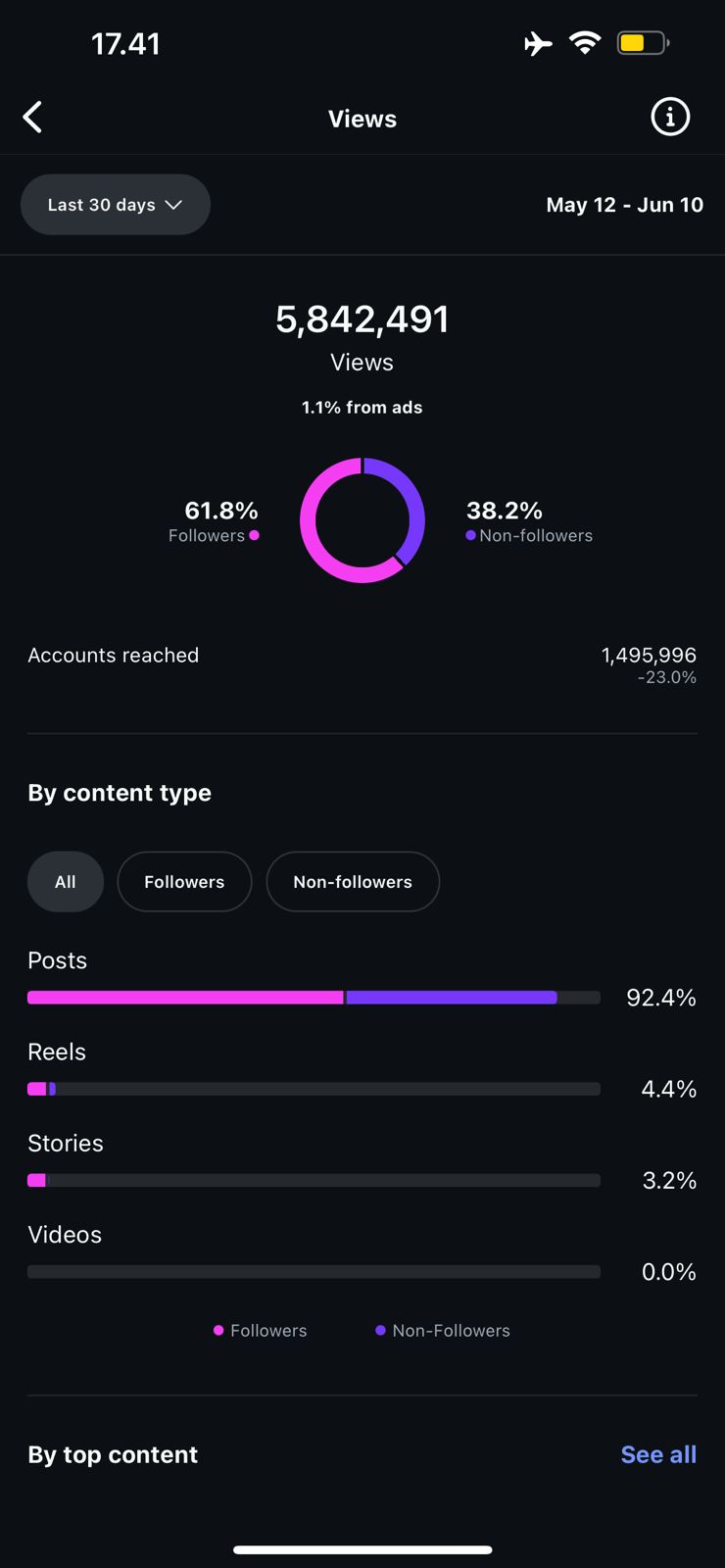Click the chevron in the date range selector

point(174,205)
